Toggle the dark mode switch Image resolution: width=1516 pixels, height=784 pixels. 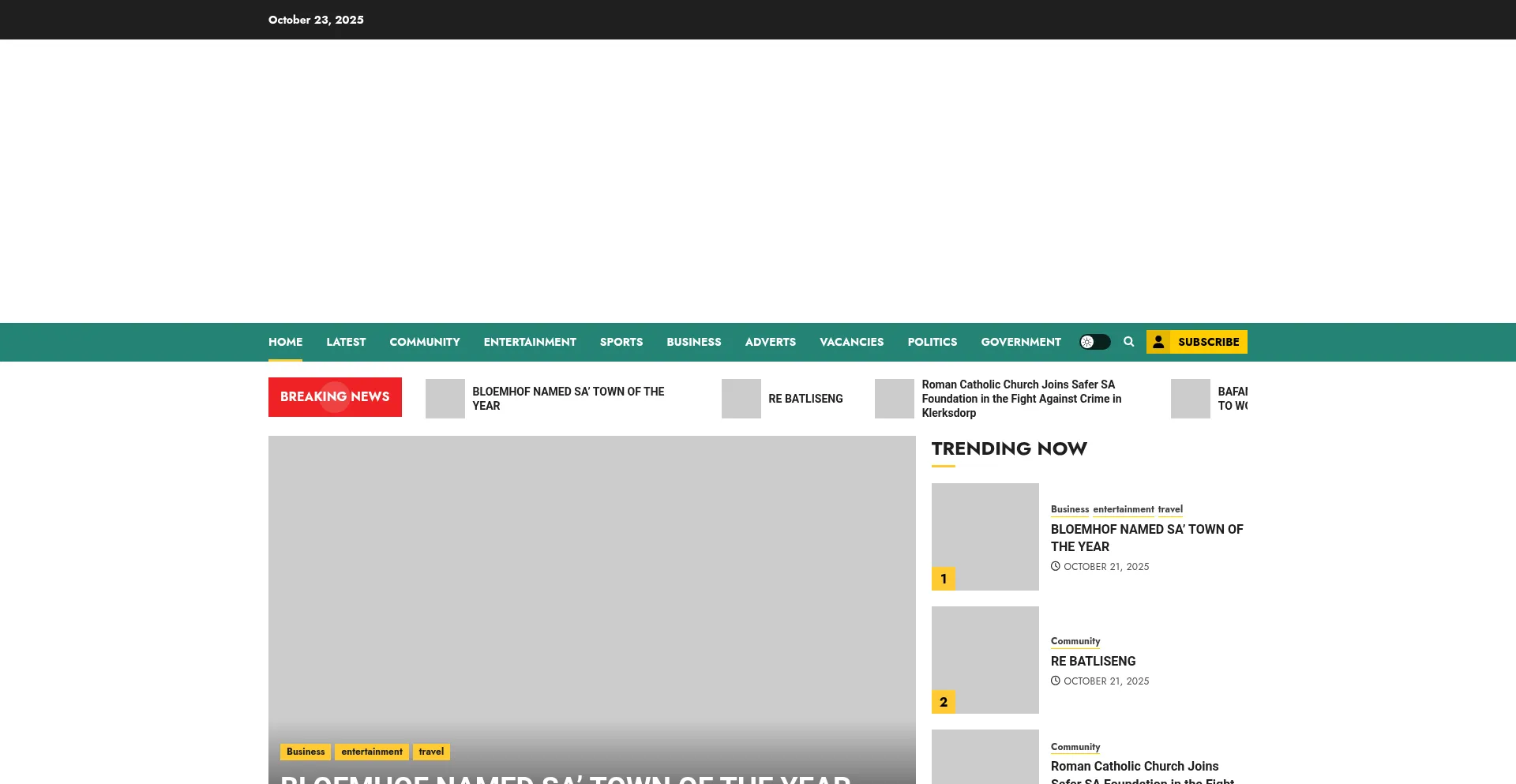click(x=1094, y=342)
